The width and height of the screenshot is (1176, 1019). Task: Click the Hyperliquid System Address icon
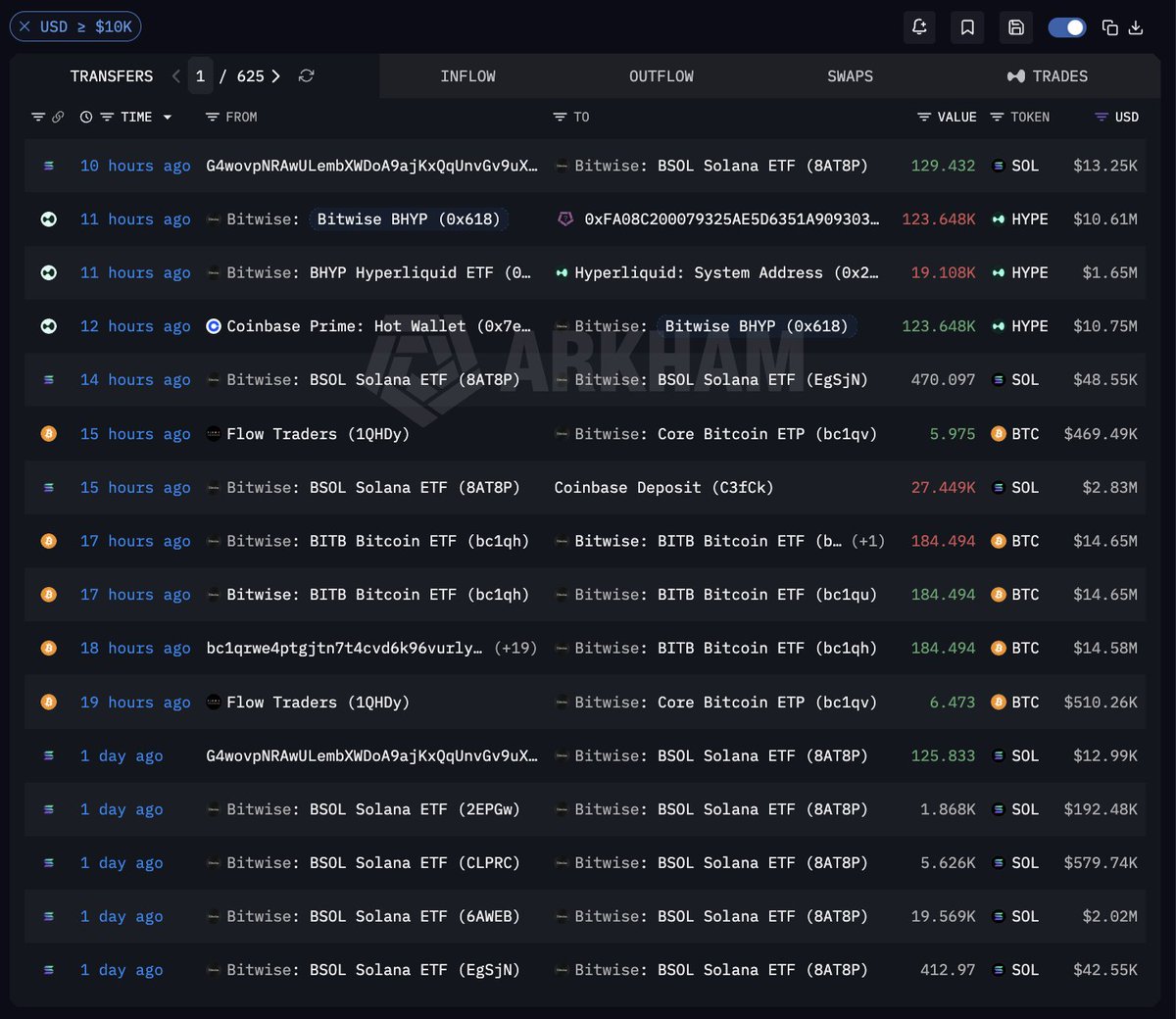click(x=562, y=273)
